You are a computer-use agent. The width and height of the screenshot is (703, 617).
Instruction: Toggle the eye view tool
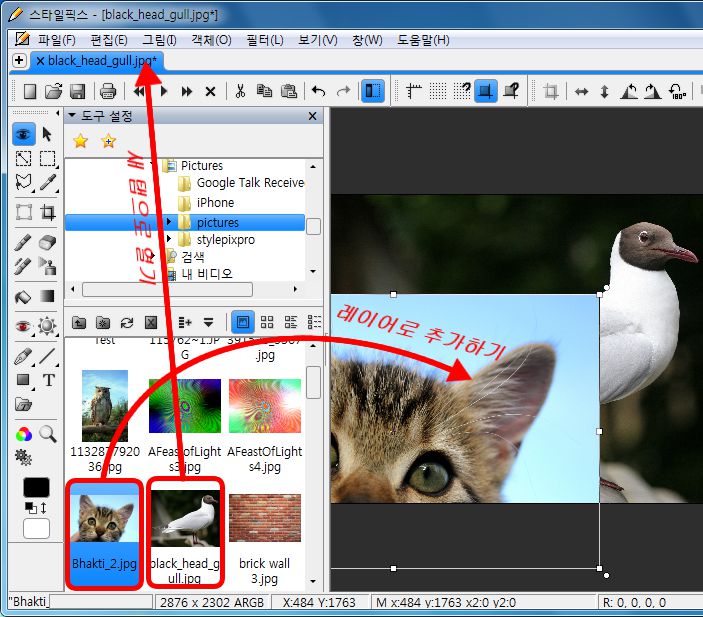point(24,134)
